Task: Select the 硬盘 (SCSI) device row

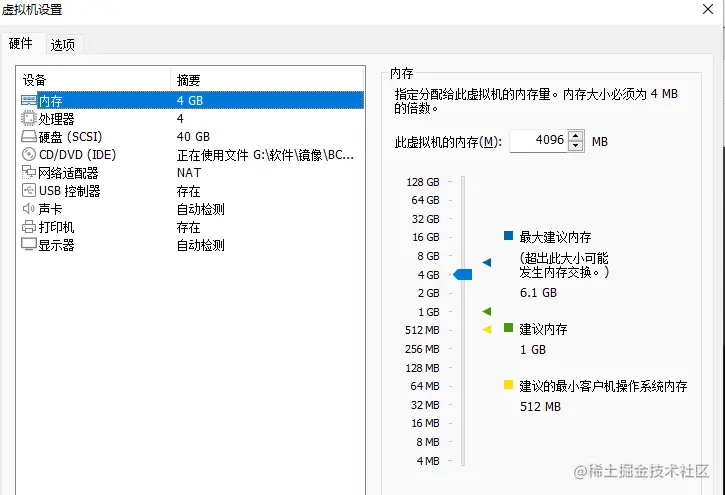Action: [190, 137]
